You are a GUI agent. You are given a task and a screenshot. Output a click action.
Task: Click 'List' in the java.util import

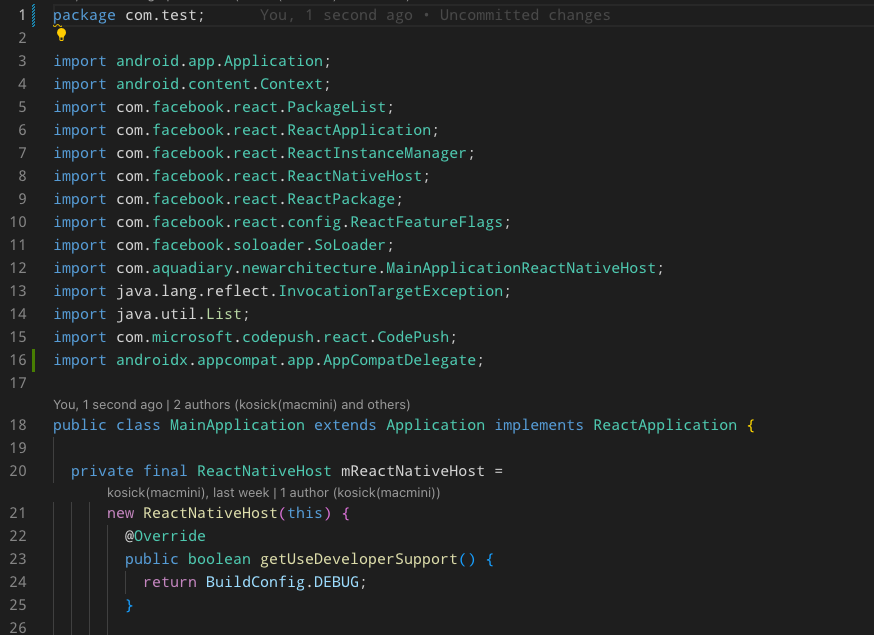click(x=224, y=314)
